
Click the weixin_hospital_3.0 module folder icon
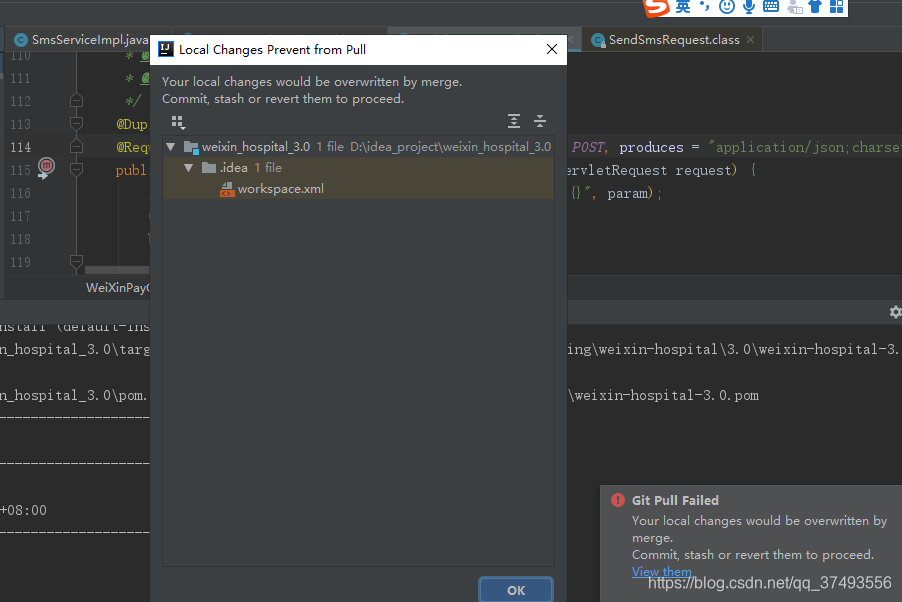(x=191, y=147)
